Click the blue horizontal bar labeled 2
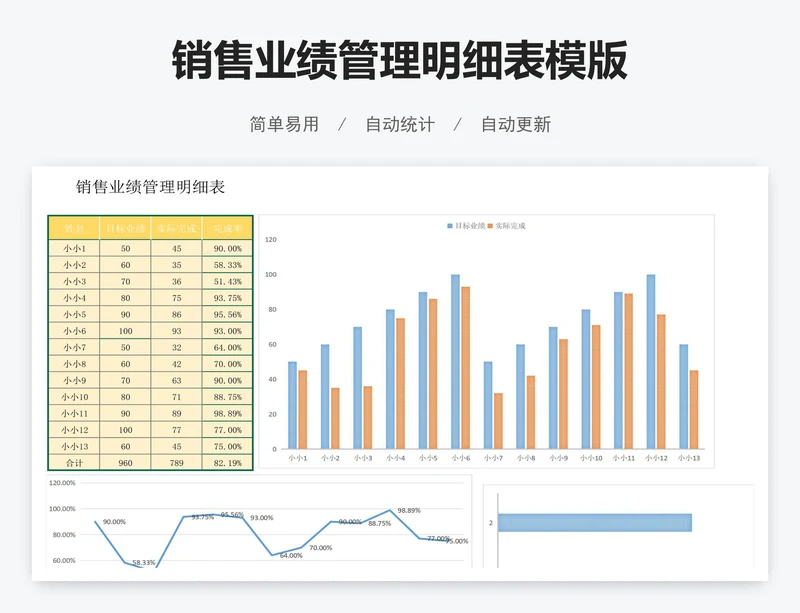 (595, 523)
